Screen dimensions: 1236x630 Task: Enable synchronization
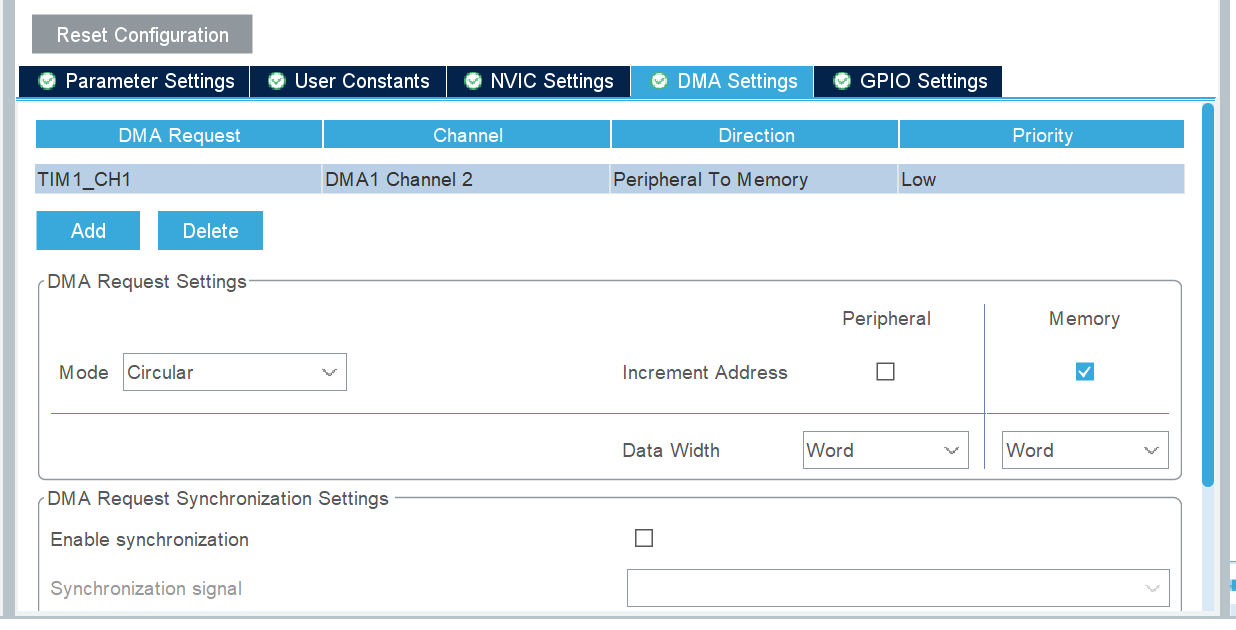coord(644,537)
